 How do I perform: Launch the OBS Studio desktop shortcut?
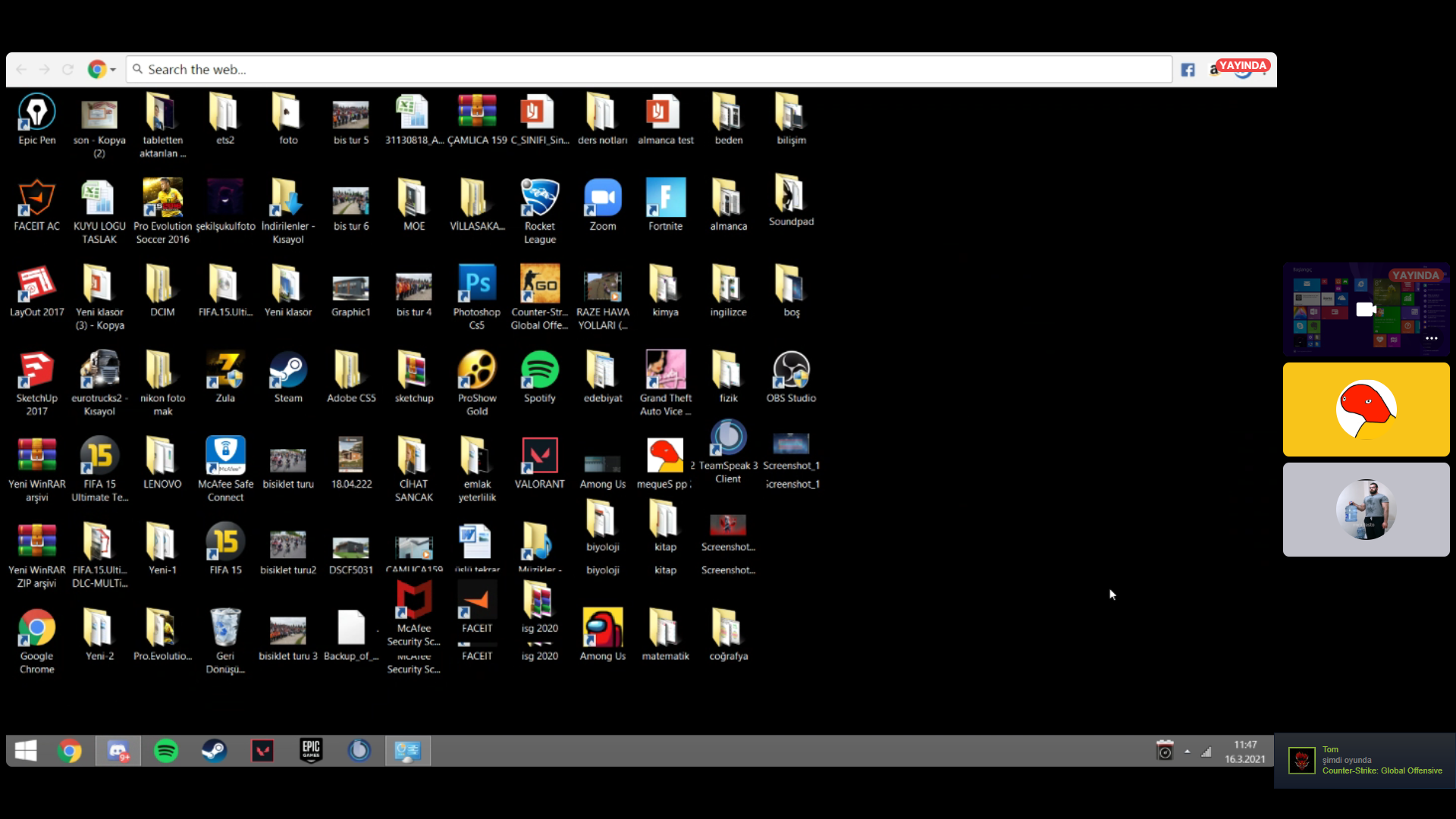(x=791, y=371)
